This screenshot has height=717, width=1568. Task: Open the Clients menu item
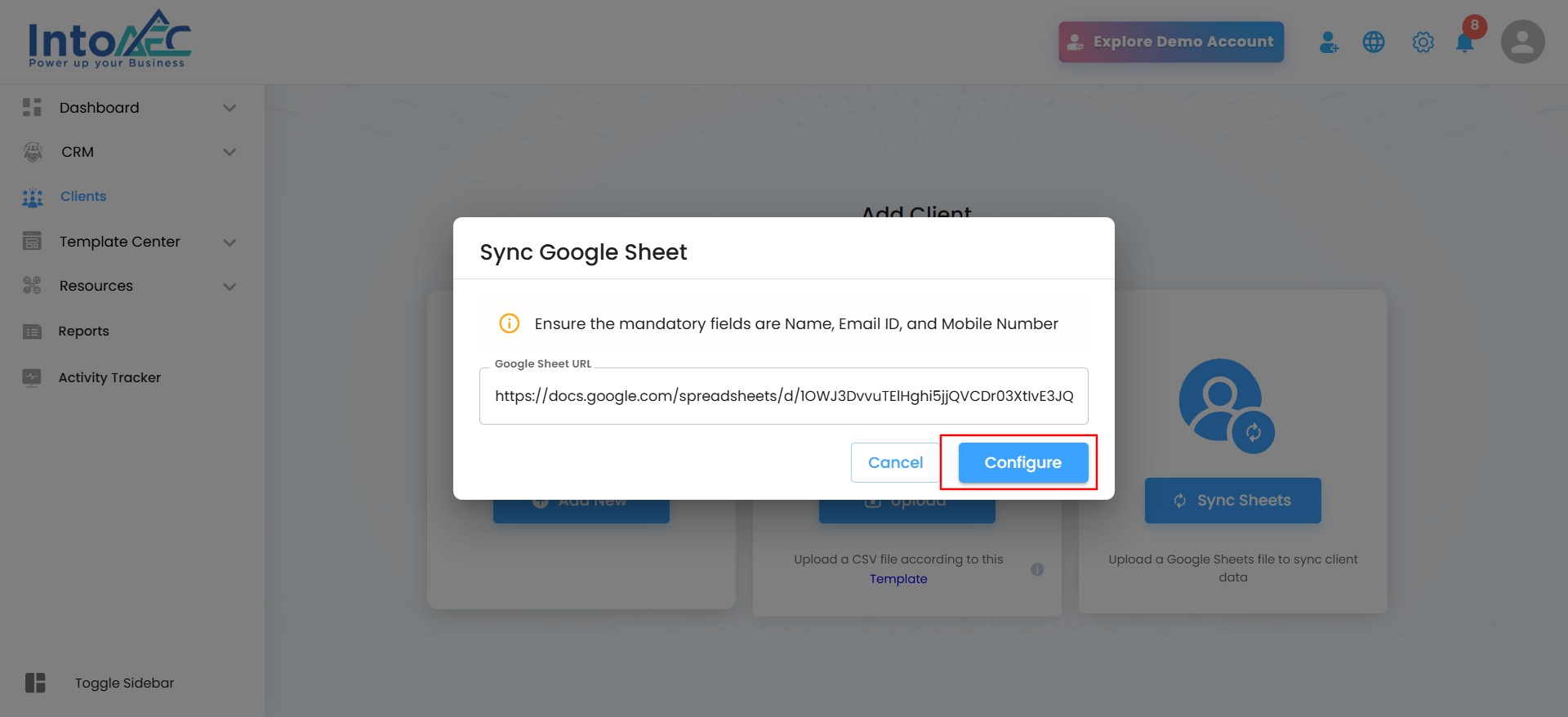pos(83,196)
